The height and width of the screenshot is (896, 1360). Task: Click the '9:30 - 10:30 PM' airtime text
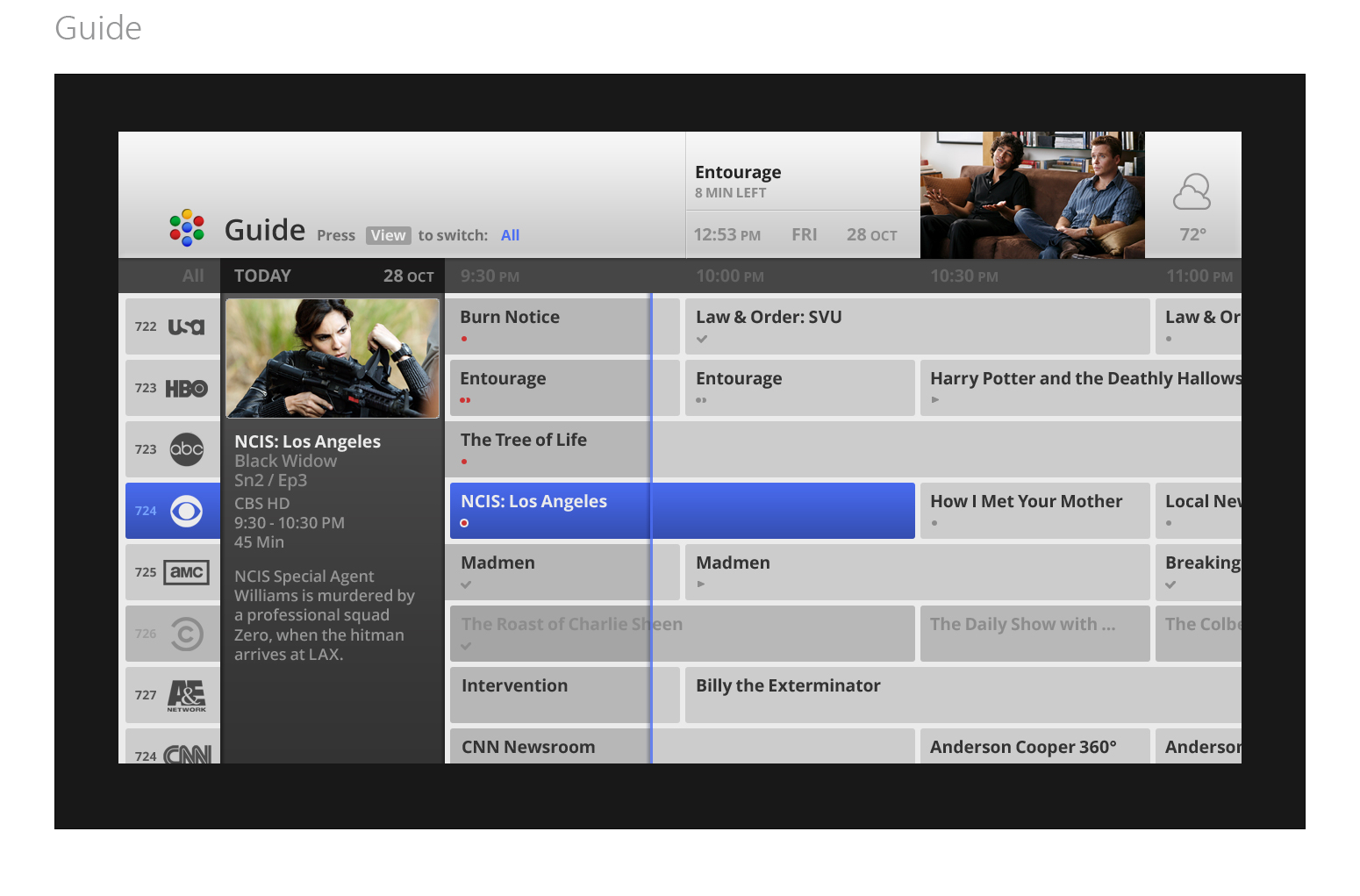point(290,523)
